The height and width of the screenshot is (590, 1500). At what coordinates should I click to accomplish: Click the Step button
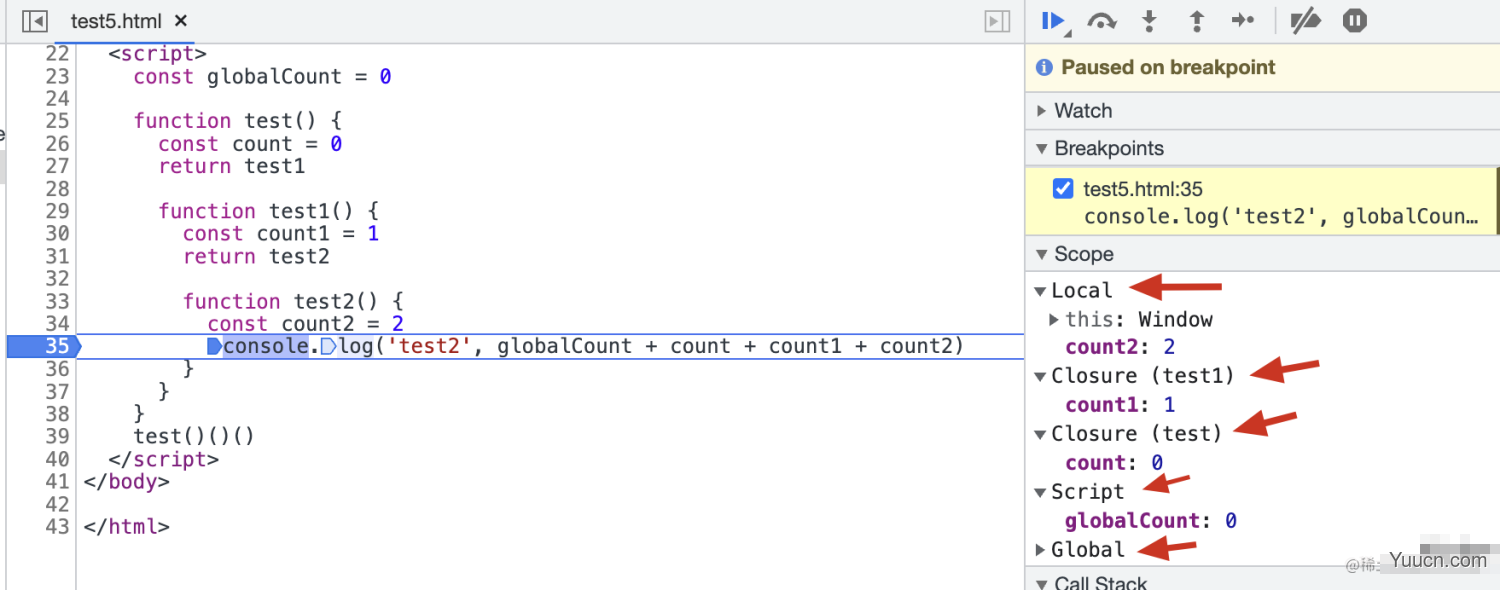pos(1243,21)
